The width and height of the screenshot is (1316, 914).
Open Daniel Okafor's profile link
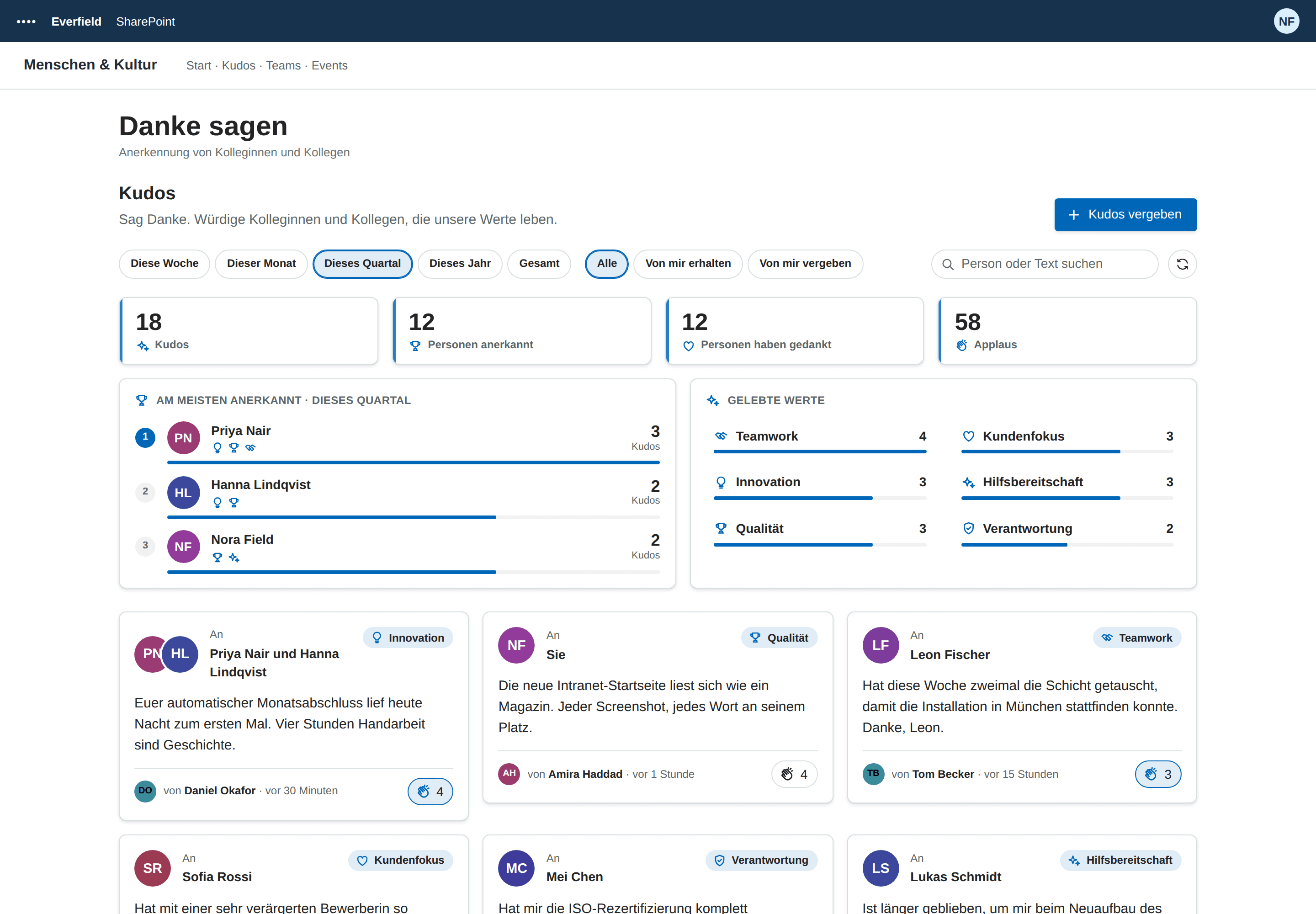(220, 791)
